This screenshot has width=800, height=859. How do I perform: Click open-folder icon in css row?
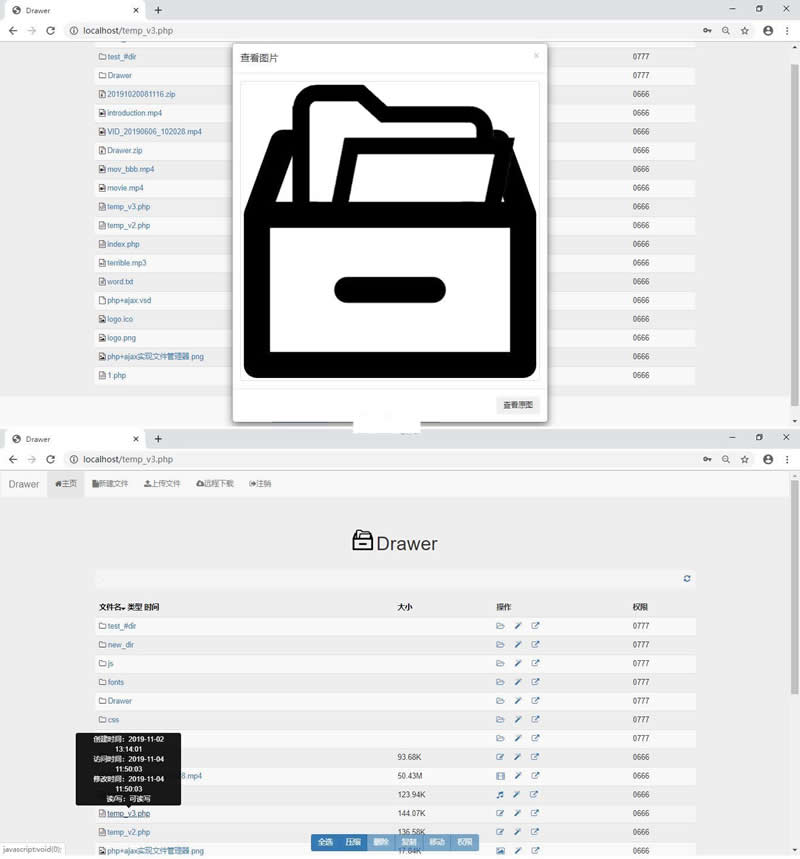[500, 719]
